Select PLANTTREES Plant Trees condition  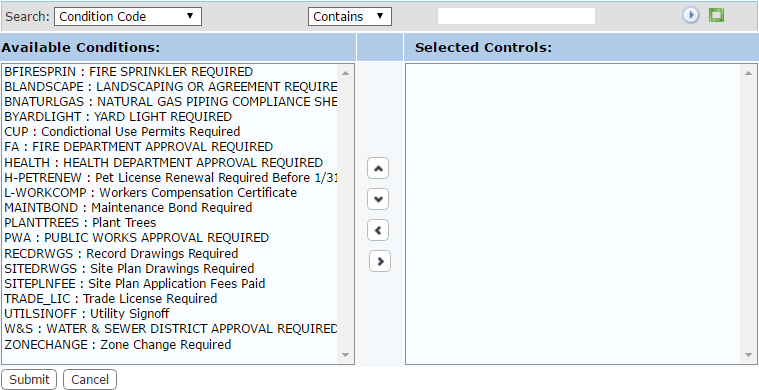tap(170, 223)
